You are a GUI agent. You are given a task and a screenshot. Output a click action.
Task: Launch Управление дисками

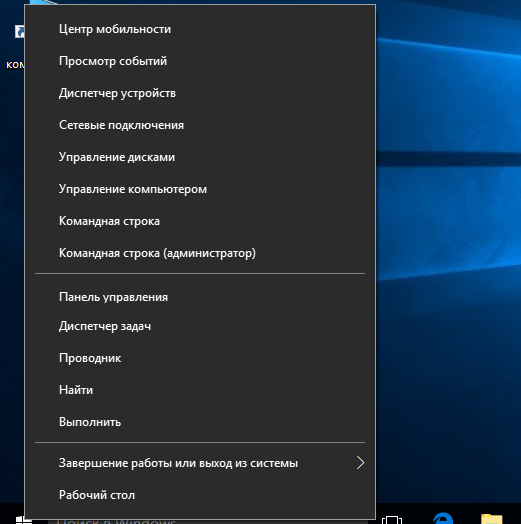pyautogui.click(x=200, y=157)
